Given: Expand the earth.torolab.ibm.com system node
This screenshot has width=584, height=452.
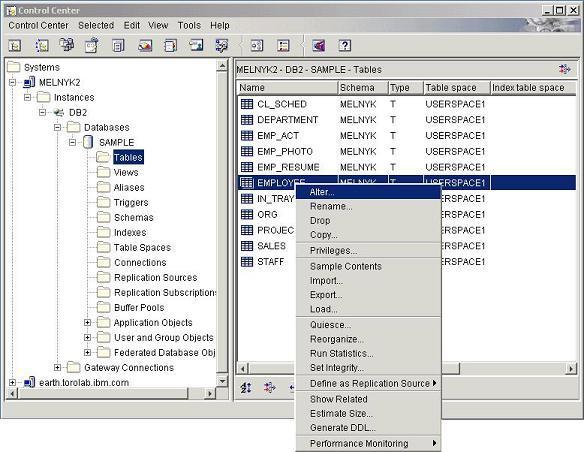Looking at the screenshot, I should [x=12, y=382].
